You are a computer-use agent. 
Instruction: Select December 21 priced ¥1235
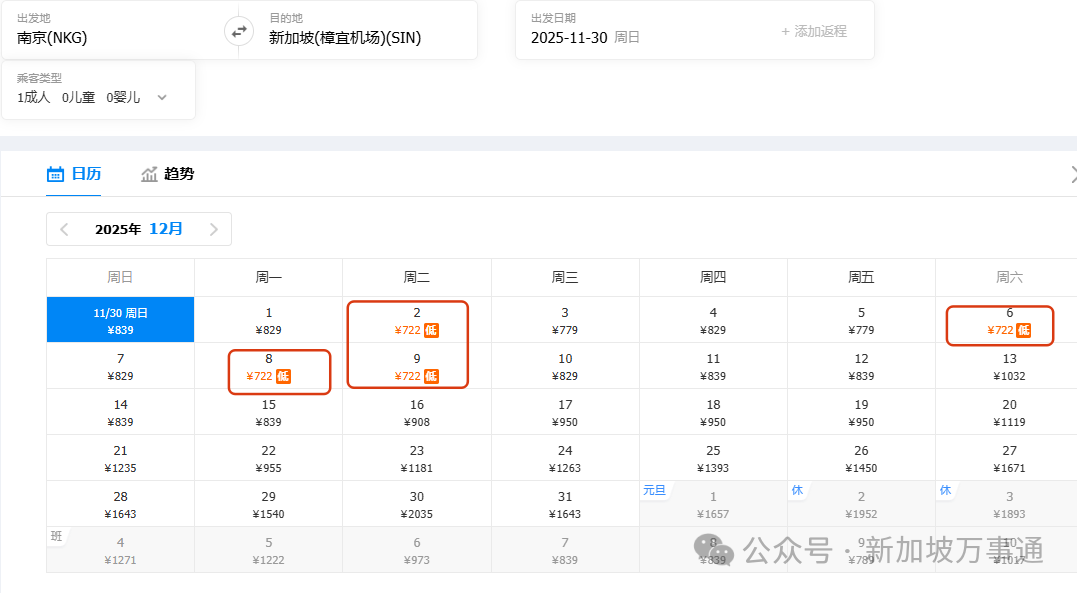tap(120, 458)
